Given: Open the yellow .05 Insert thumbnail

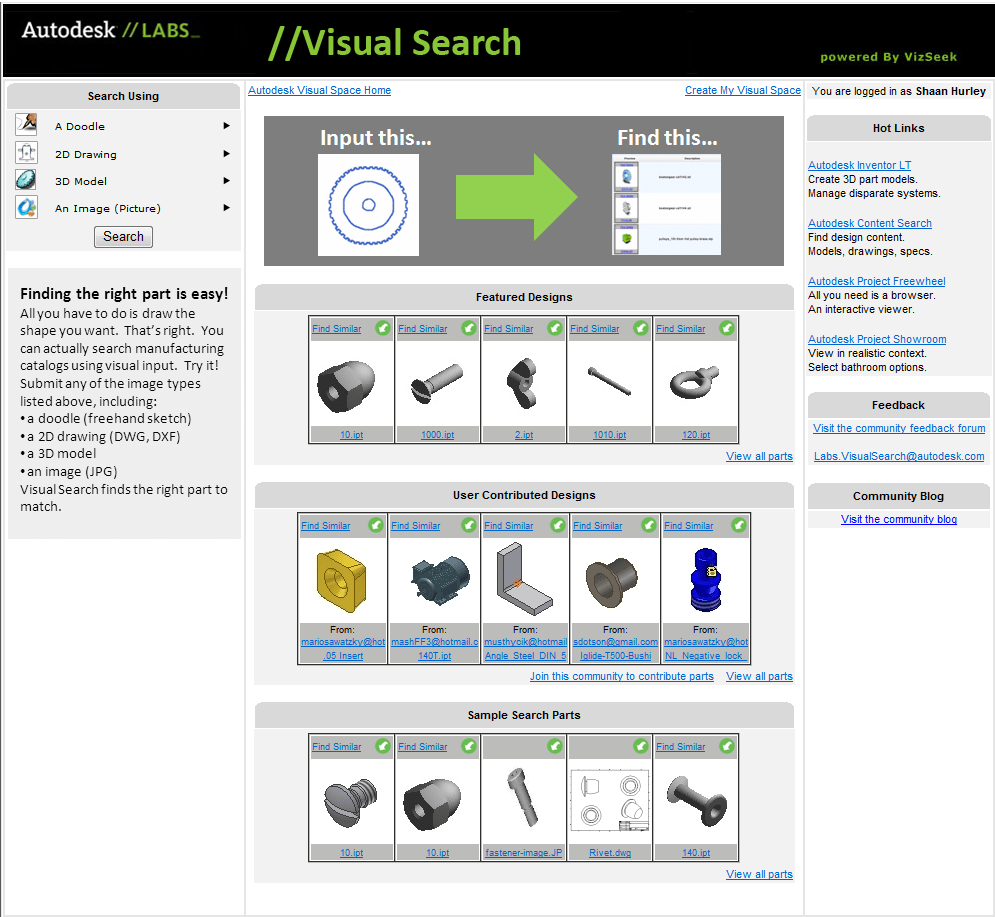Looking at the screenshot, I should pyautogui.click(x=341, y=581).
